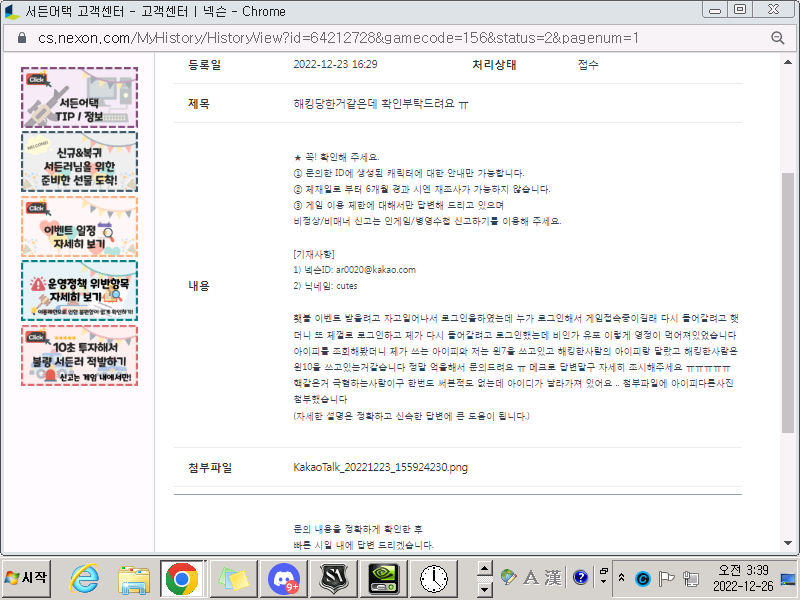Screen dimensions: 800x600
Task: Open the 시작 Start menu
Action: pyautogui.click(x=28, y=578)
